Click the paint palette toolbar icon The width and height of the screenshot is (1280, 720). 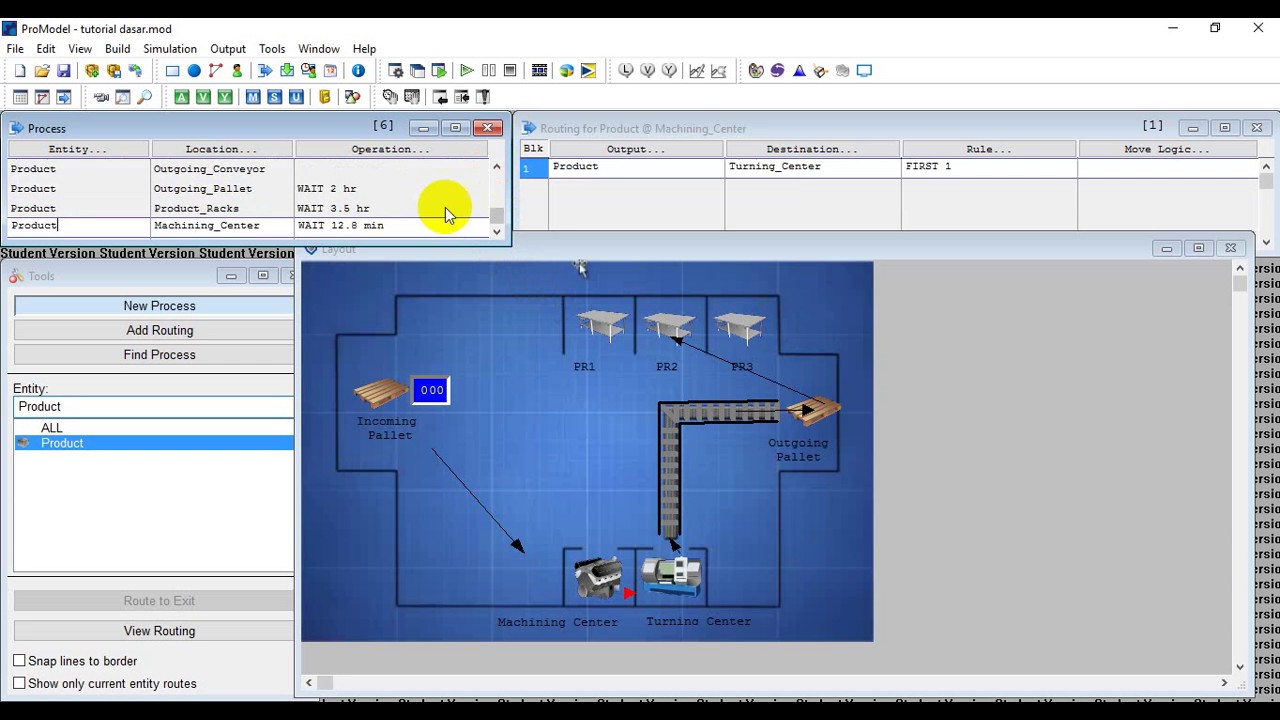[x=756, y=71]
